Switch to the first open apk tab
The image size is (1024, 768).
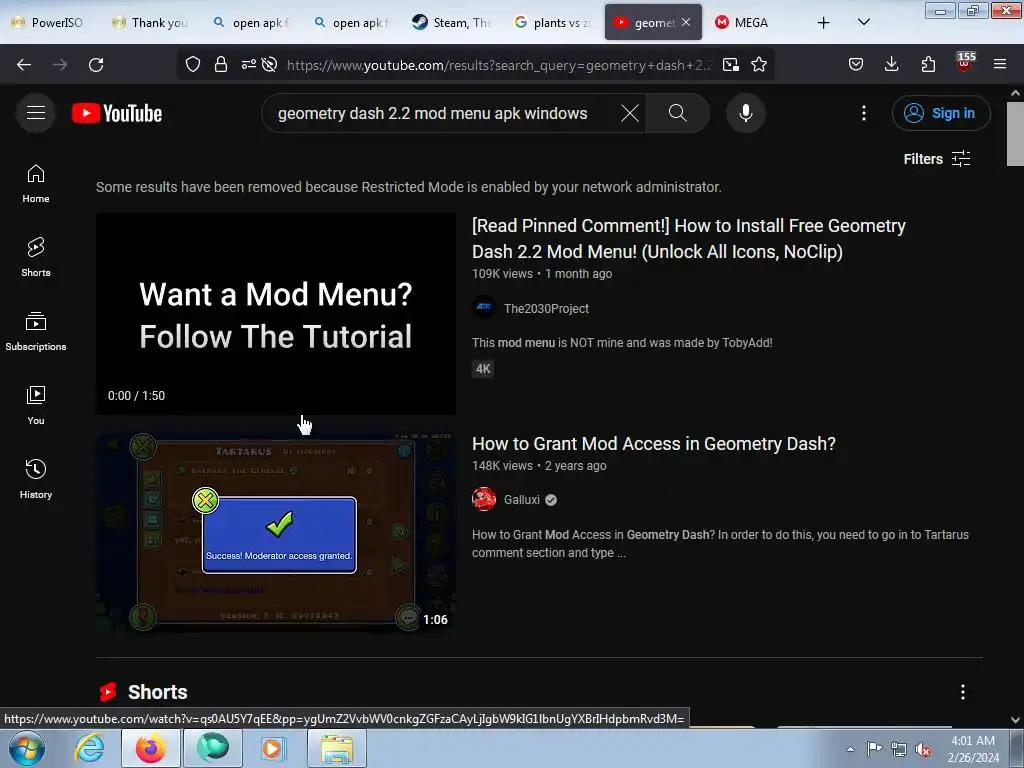251,23
